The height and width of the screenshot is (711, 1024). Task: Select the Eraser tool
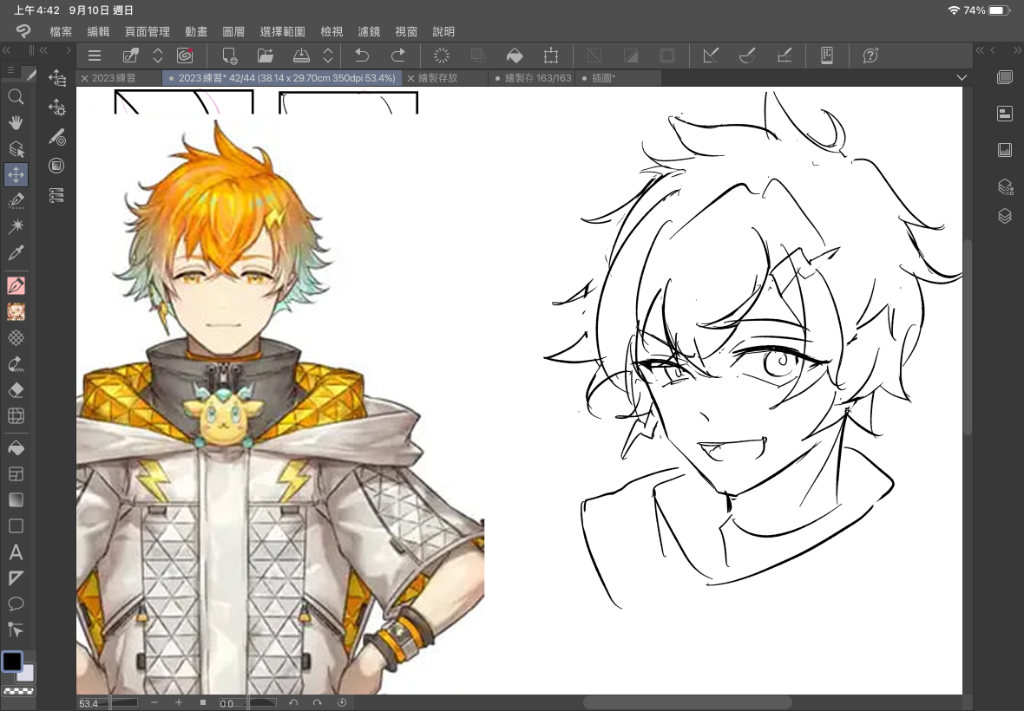coord(16,390)
